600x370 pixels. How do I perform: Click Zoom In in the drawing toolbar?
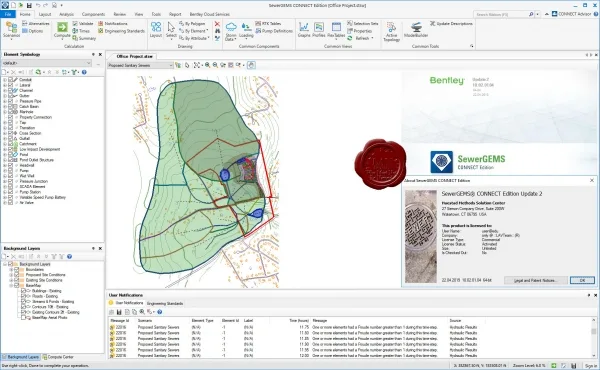point(207,65)
